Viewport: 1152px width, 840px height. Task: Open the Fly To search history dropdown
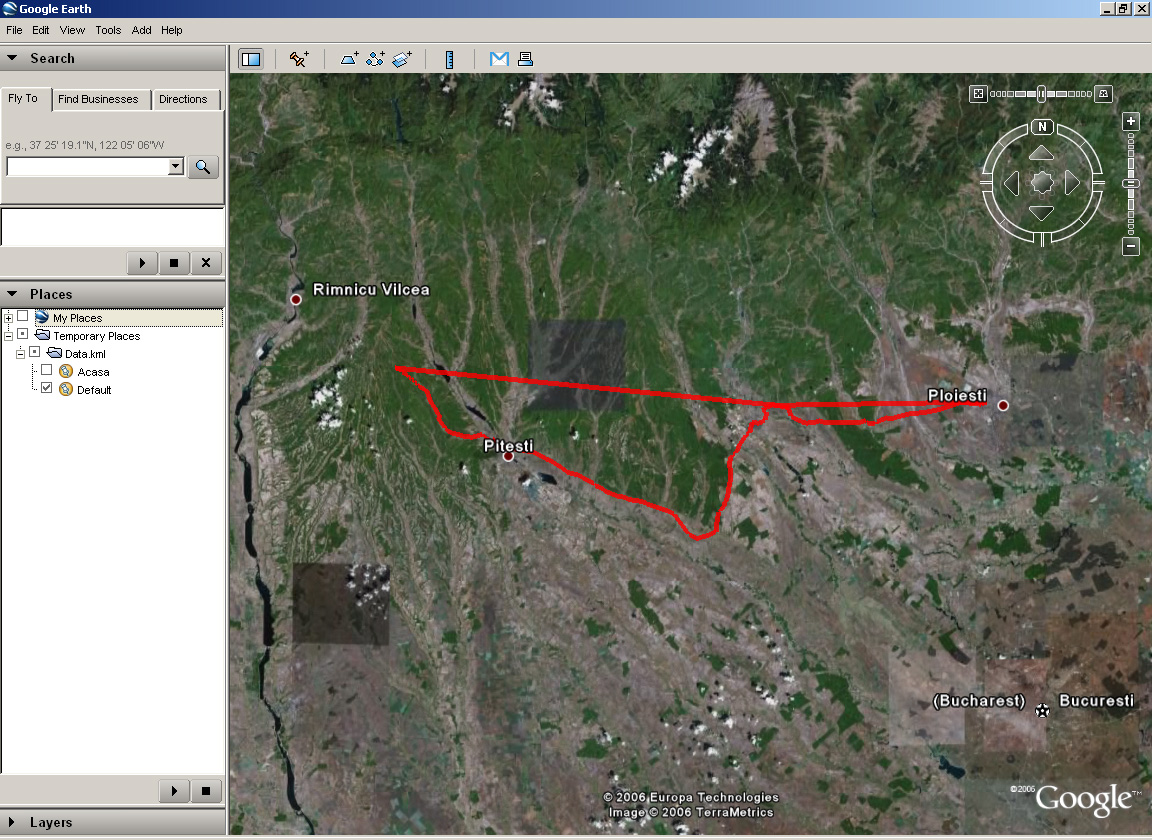(176, 167)
